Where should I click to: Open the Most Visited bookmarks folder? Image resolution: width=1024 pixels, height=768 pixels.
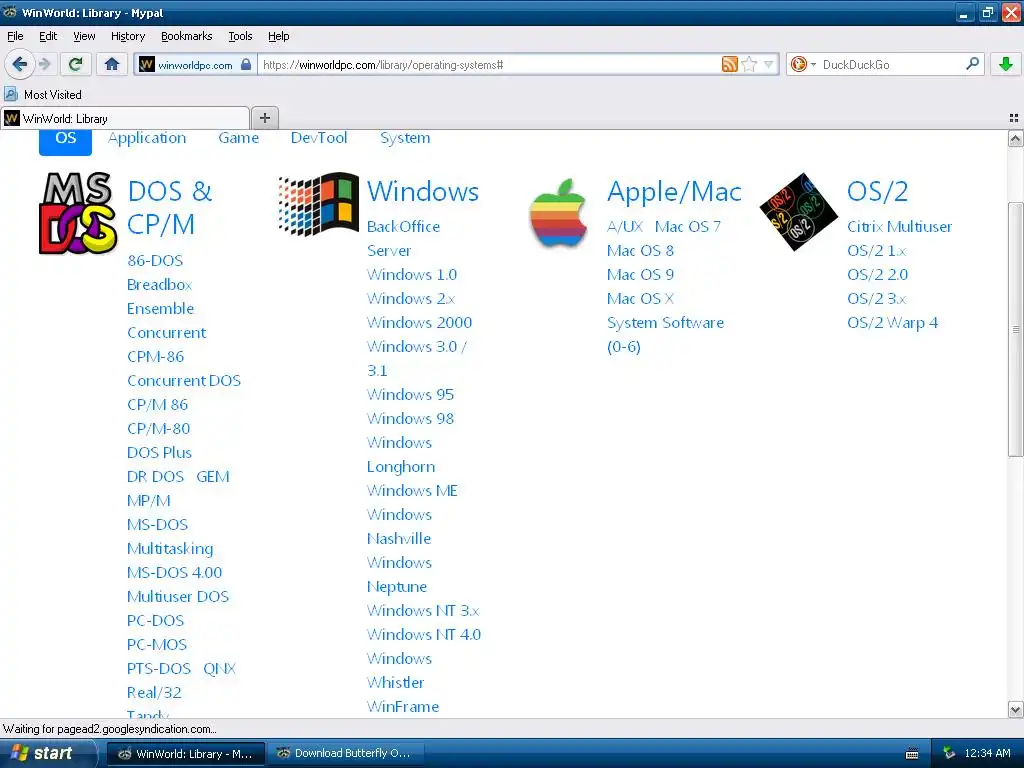(x=43, y=95)
